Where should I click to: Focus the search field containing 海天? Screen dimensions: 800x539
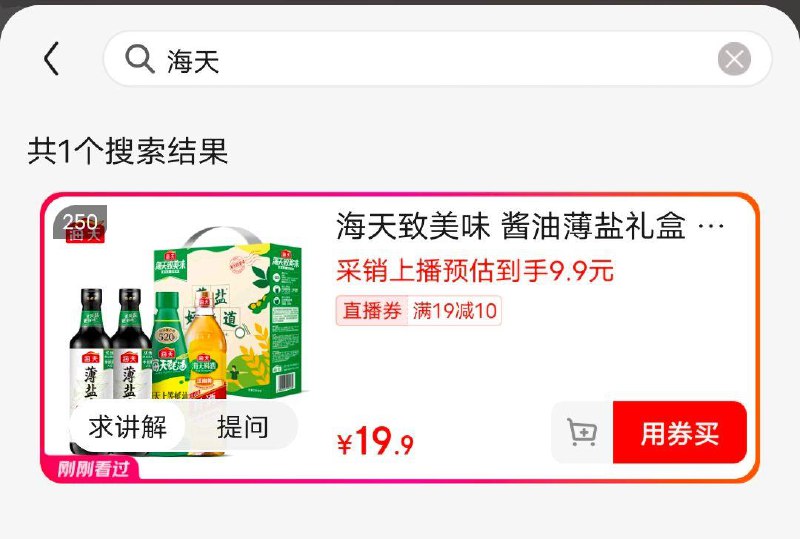(437, 59)
